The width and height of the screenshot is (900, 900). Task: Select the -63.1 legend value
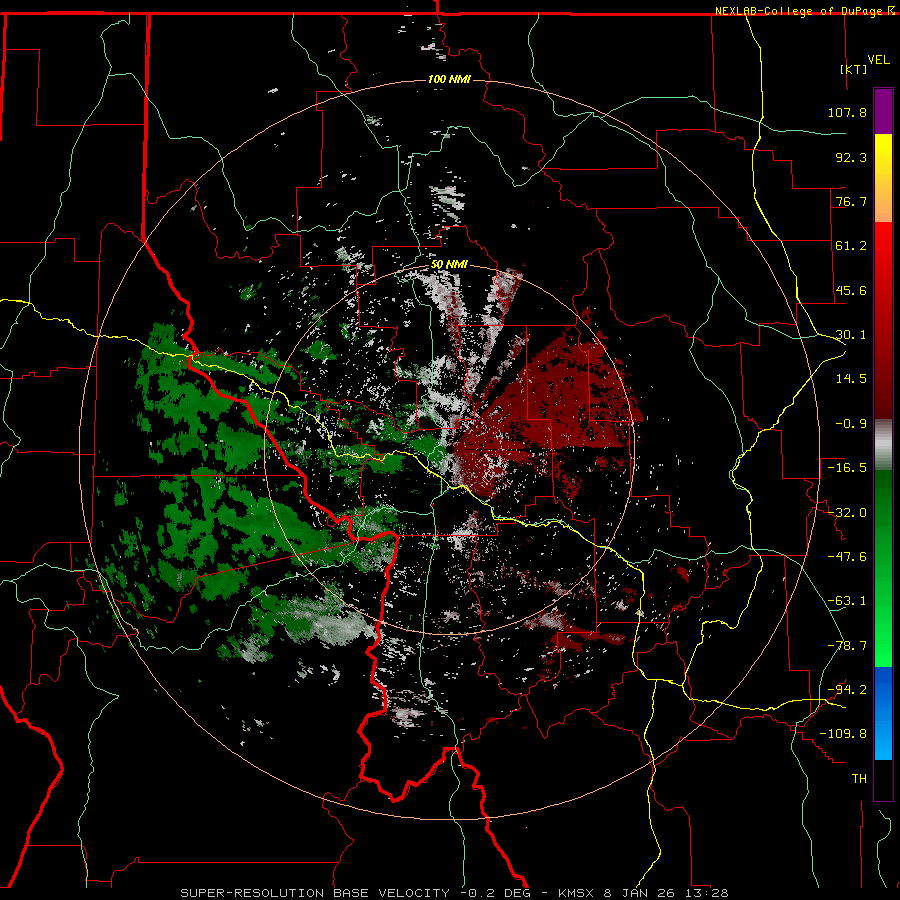pyautogui.click(x=847, y=601)
